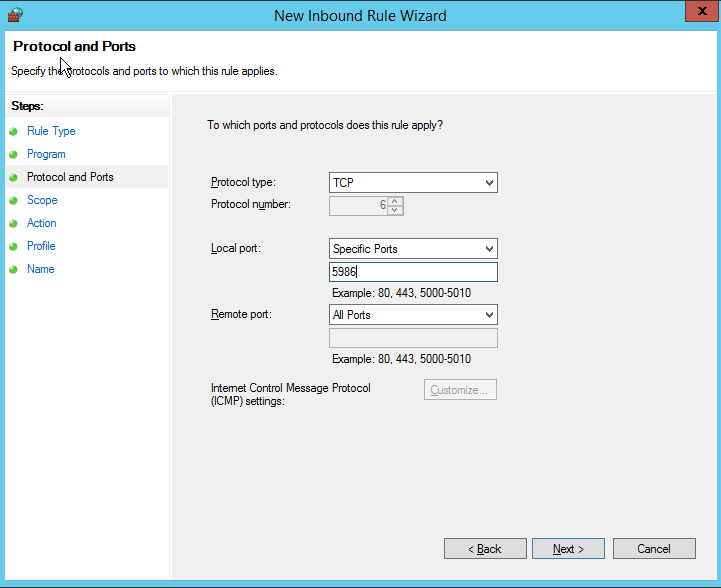Viewport: 721px width, 588px height.
Task: Click the 'Protocol number:' label
Action: point(251,204)
